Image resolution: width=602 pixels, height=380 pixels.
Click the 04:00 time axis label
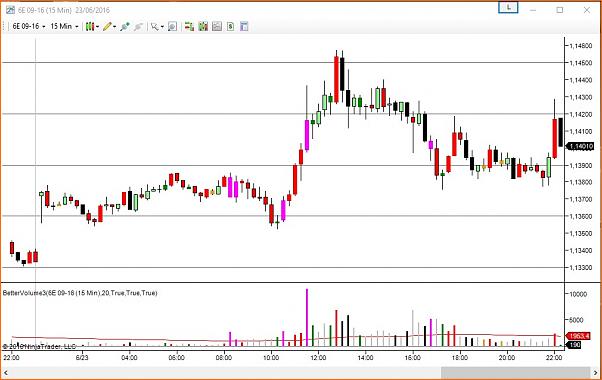pos(129,357)
